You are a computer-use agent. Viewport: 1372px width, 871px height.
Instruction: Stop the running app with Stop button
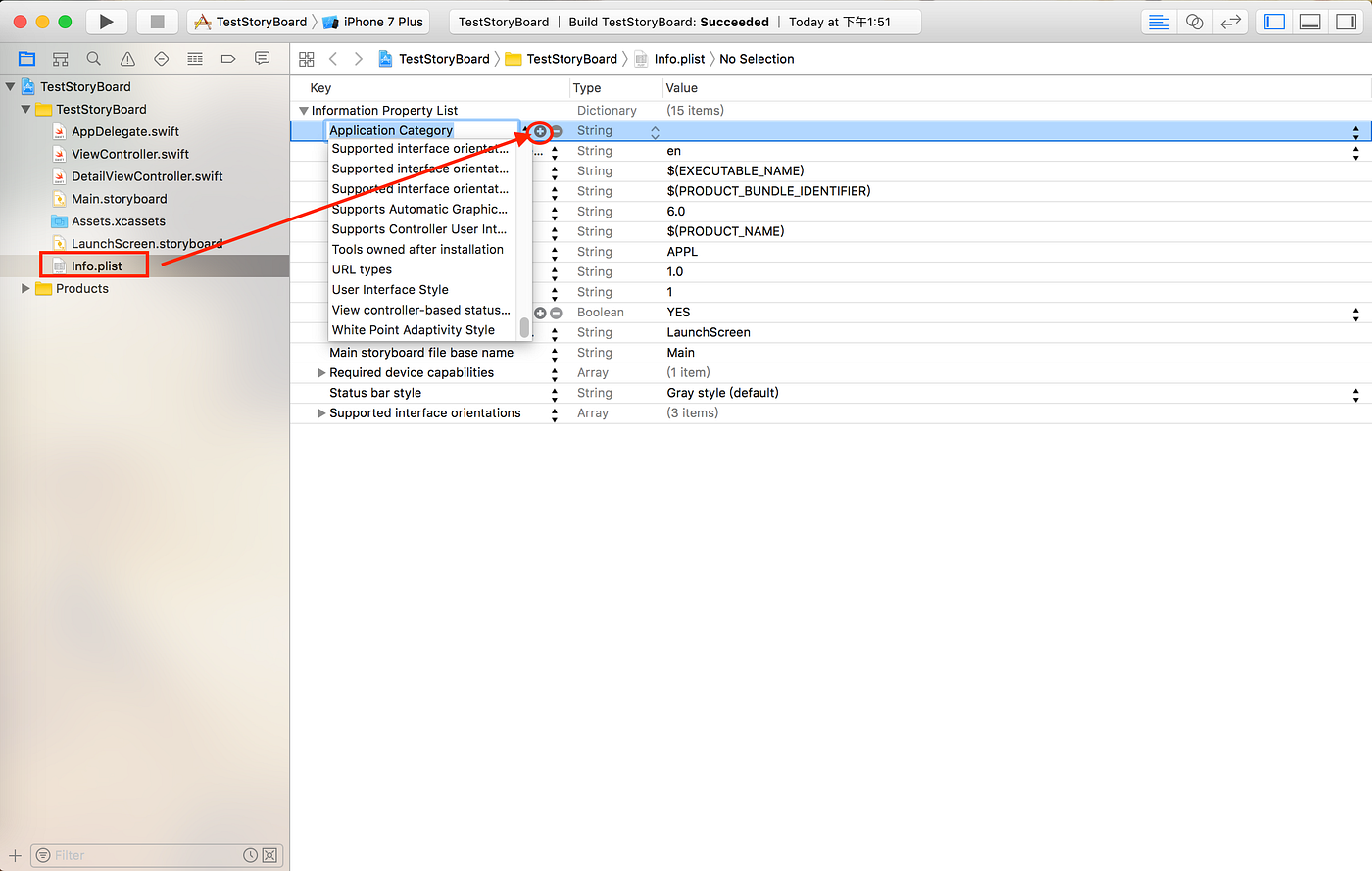[x=157, y=22]
